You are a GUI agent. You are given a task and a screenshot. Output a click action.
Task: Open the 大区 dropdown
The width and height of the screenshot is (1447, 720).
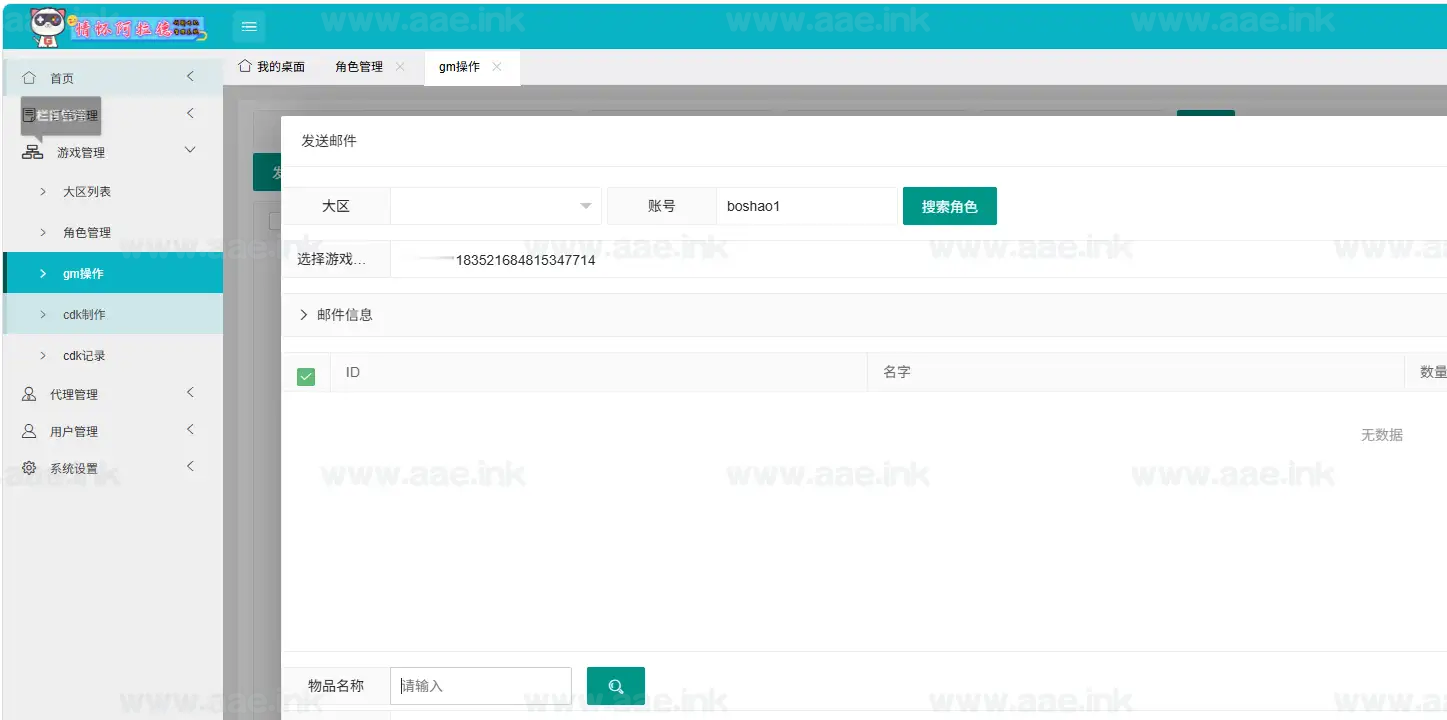click(496, 206)
